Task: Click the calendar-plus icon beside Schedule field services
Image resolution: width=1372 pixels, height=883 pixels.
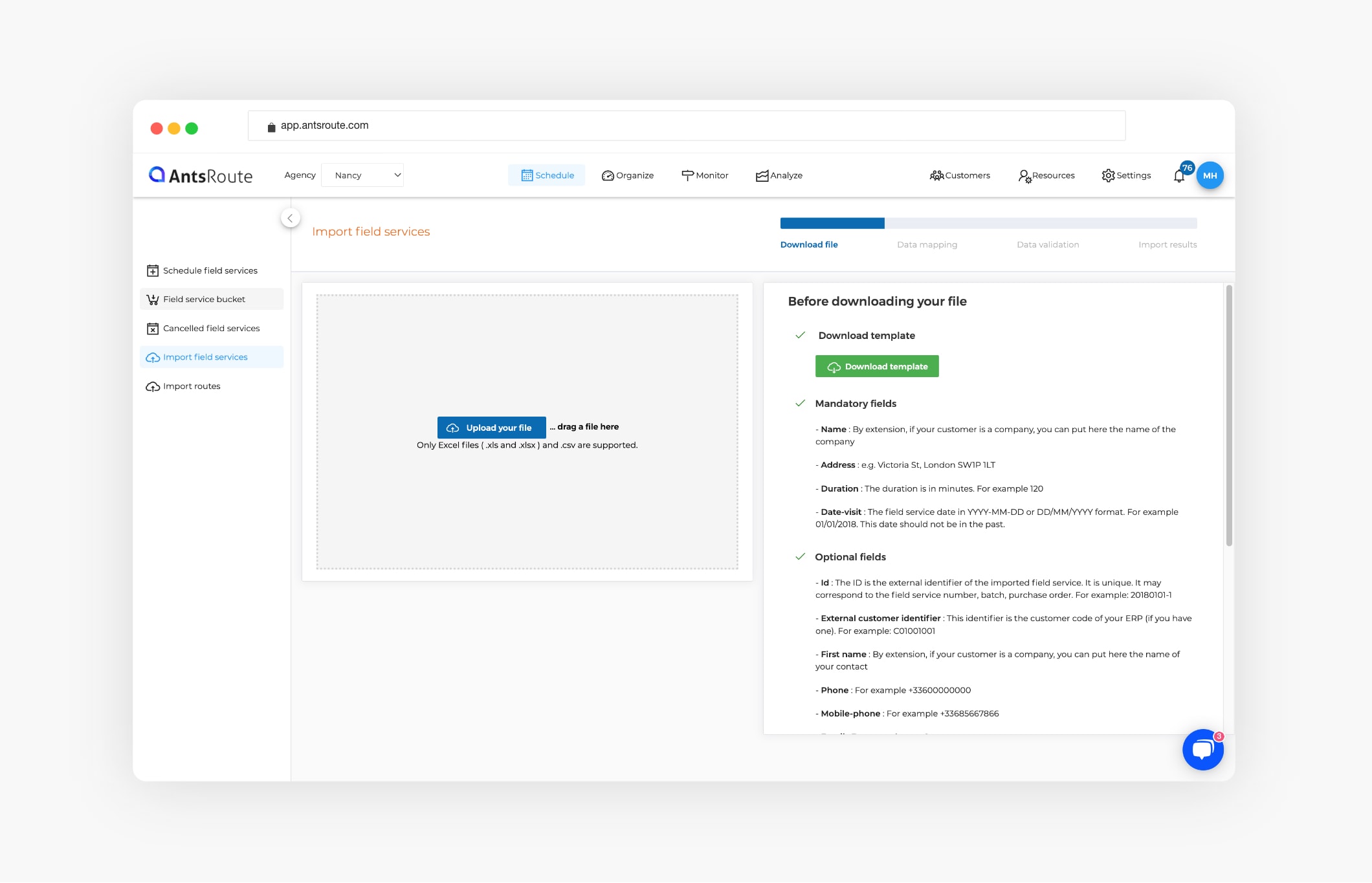Action: click(x=153, y=270)
